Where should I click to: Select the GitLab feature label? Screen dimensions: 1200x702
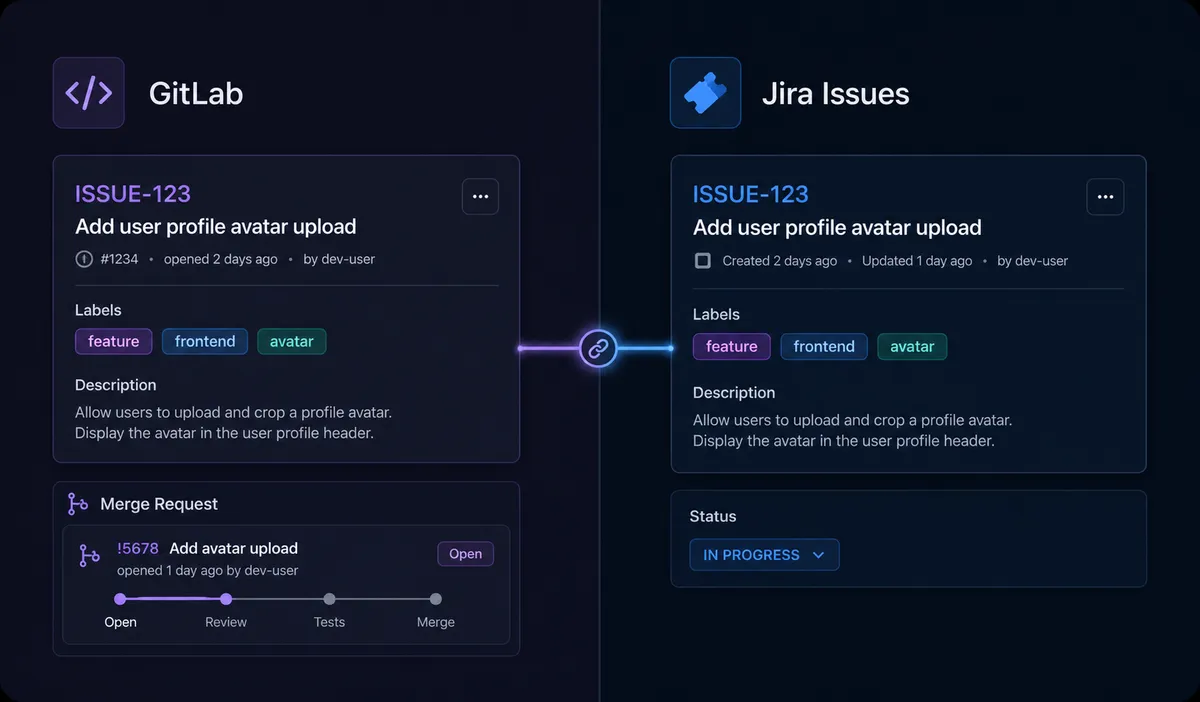pyautogui.click(x=113, y=341)
